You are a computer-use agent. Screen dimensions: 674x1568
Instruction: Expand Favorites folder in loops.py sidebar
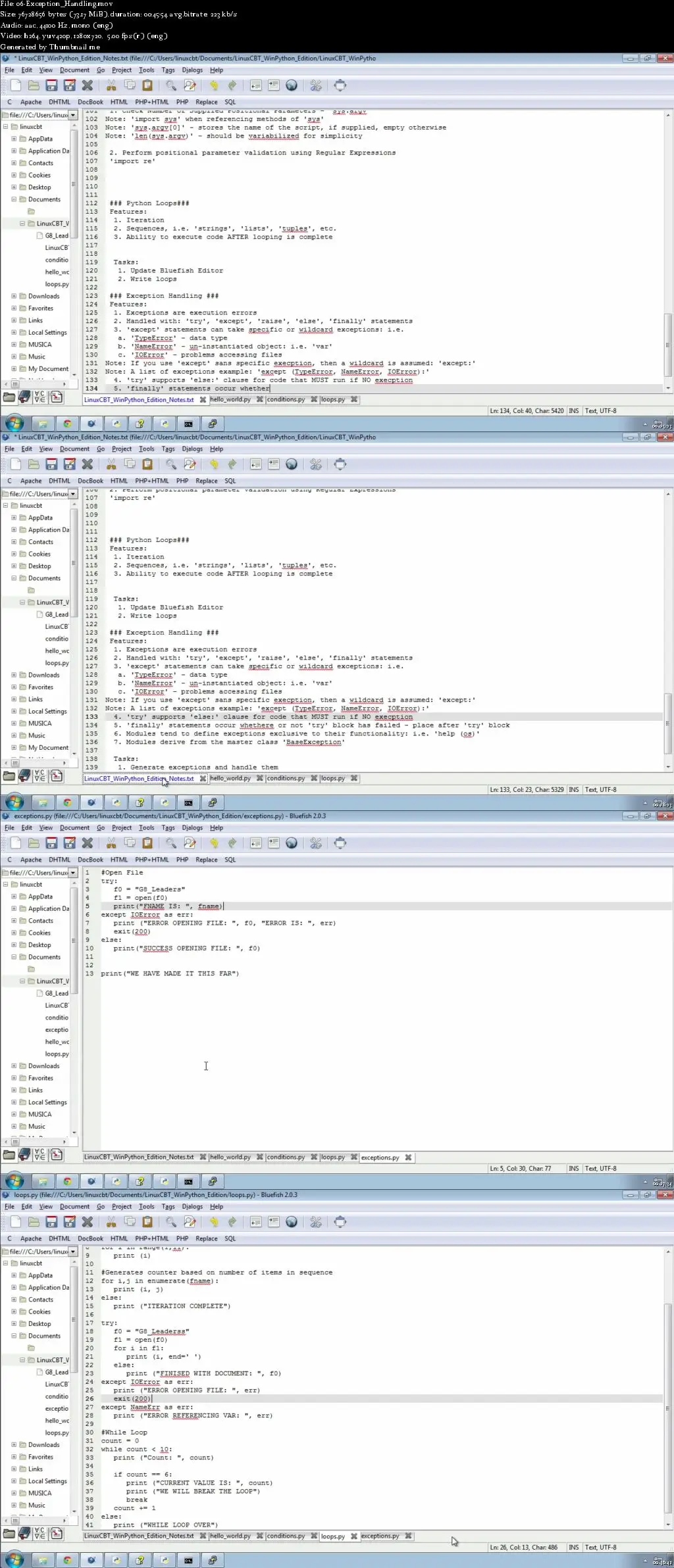tap(14, 1457)
